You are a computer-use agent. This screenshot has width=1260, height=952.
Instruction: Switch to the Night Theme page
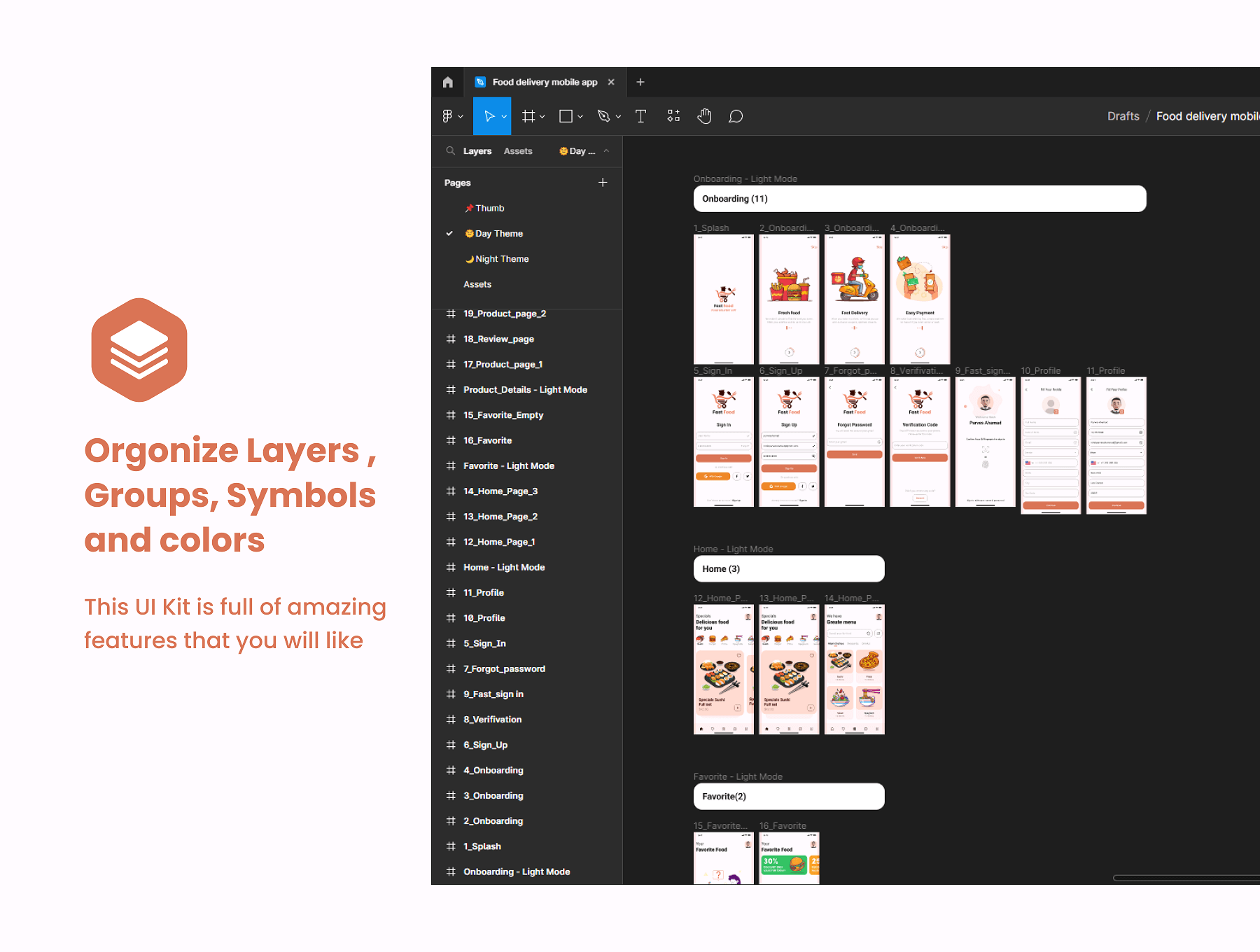(502, 259)
